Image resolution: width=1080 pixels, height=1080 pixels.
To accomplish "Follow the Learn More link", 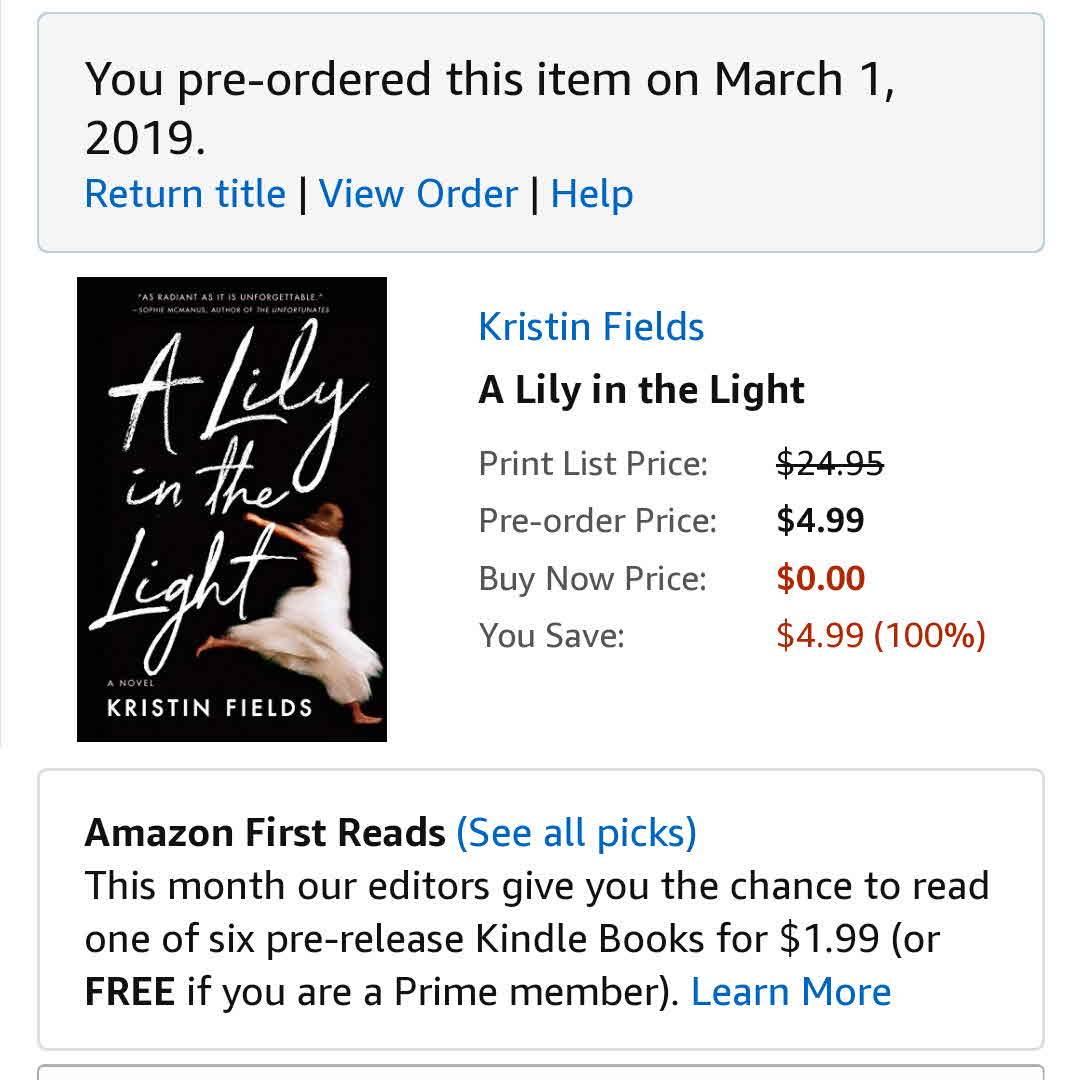I will [790, 992].
